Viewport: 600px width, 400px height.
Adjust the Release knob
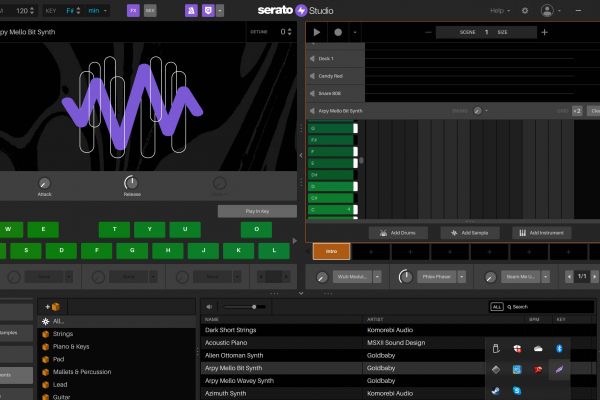tap(131, 183)
